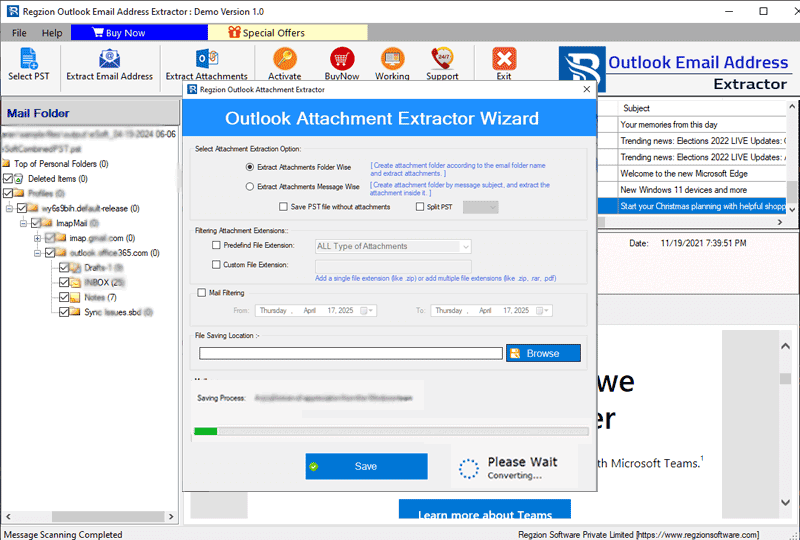Click the Drafts folder icon
This screenshot has height=540, width=800.
click(x=75, y=268)
